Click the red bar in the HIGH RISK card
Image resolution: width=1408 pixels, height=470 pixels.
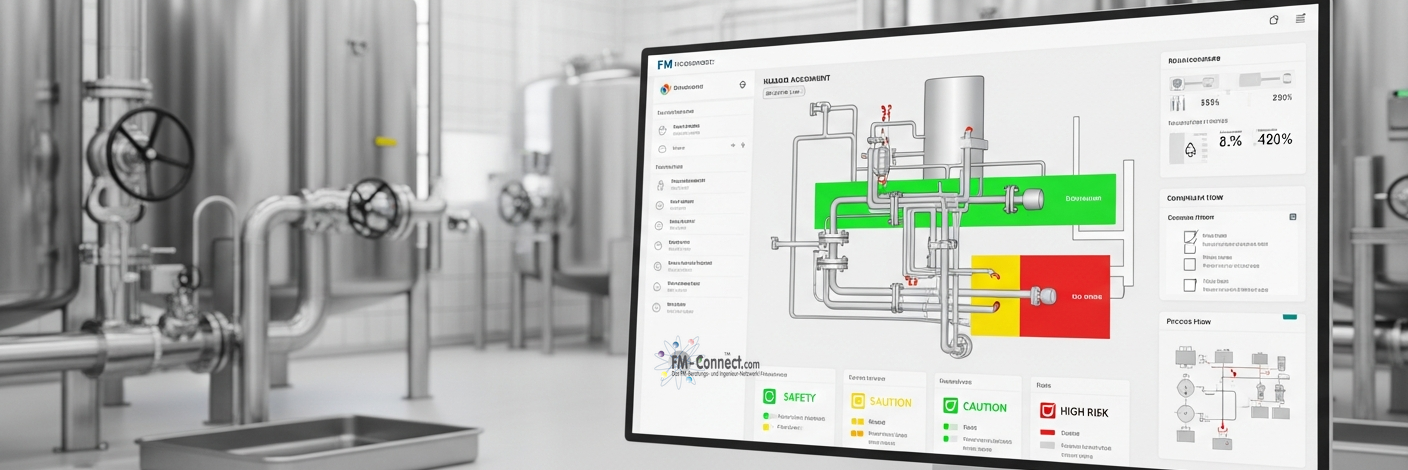coord(1048,432)
